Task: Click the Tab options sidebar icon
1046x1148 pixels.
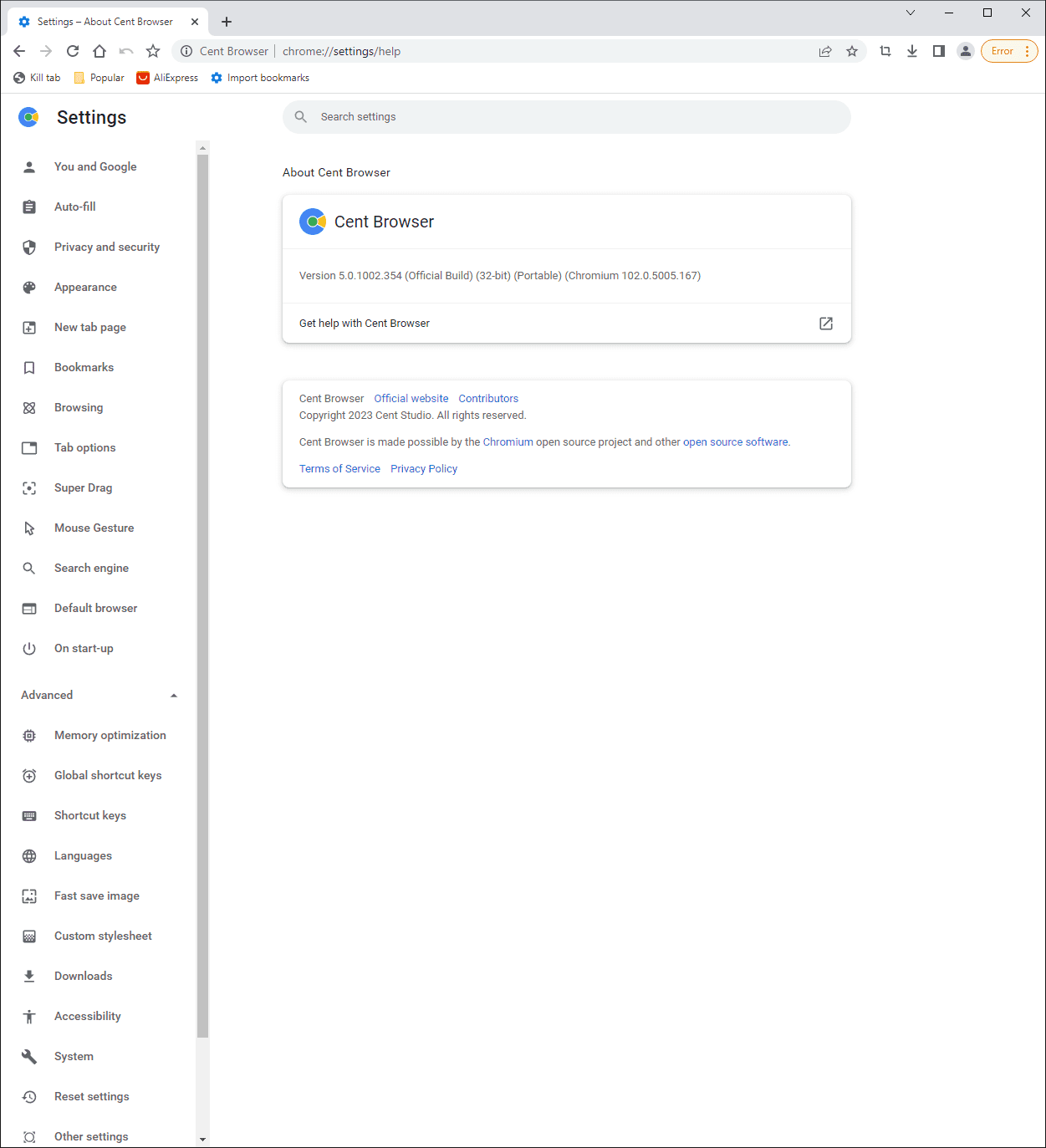Action: pos(29,448)
